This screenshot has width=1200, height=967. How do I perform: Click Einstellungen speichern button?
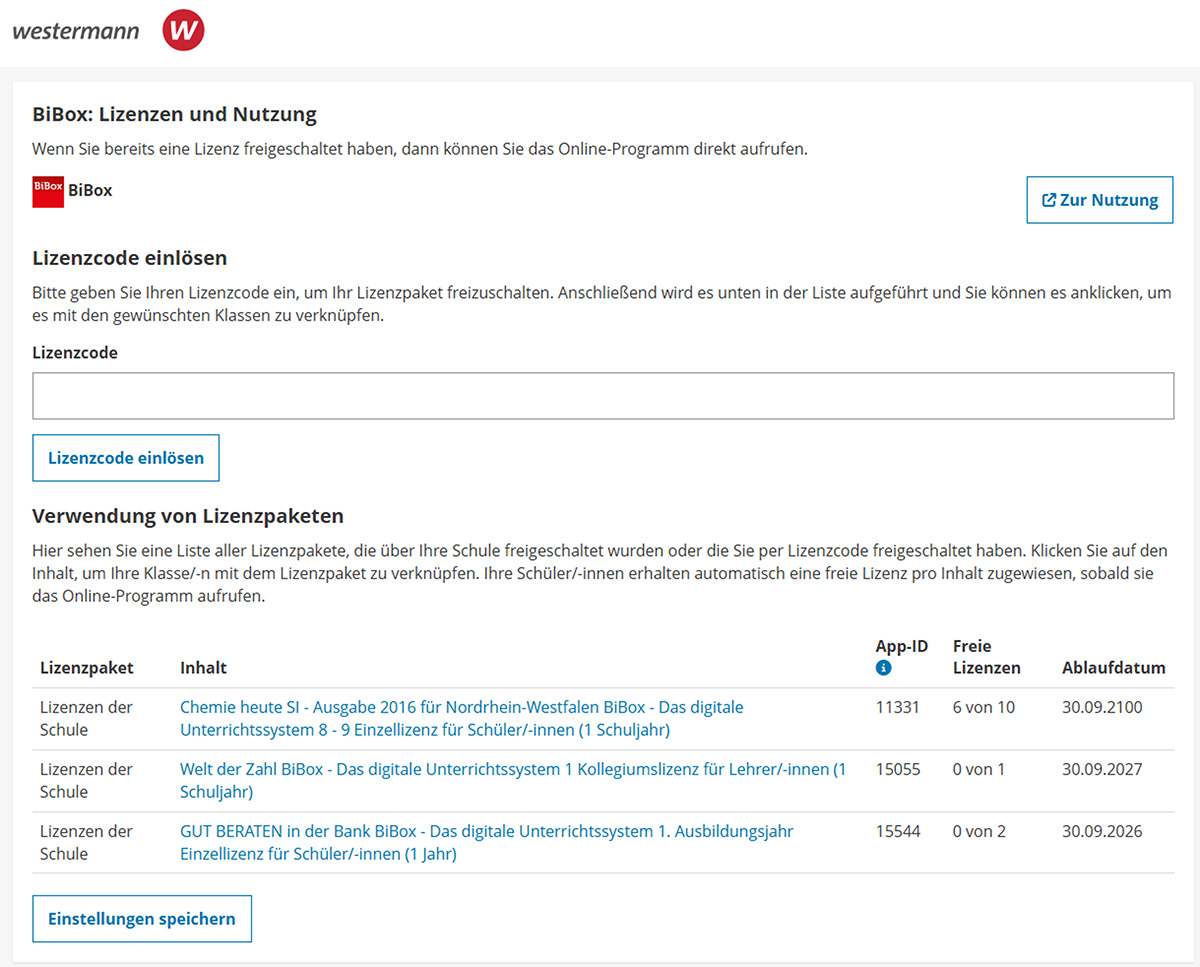[142, 919]
